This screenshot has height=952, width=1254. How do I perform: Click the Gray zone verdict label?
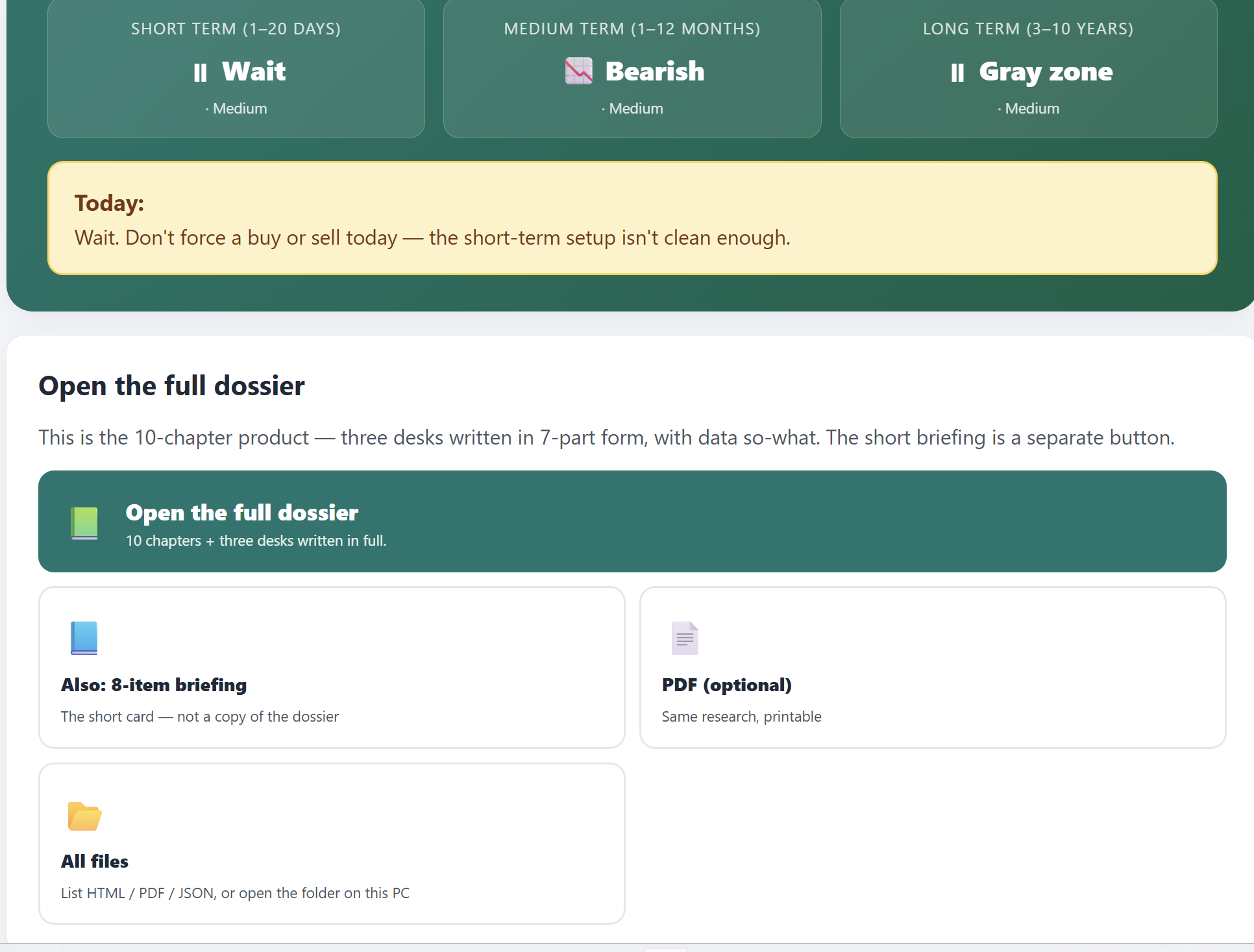pyautogui.click(x=1046, y=72)
